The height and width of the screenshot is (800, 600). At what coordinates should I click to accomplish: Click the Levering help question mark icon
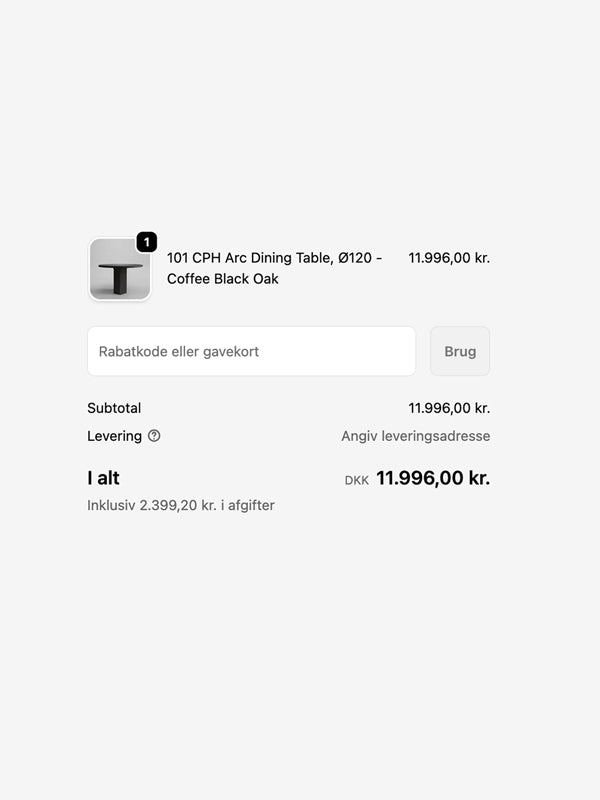[x=154, y=436]
